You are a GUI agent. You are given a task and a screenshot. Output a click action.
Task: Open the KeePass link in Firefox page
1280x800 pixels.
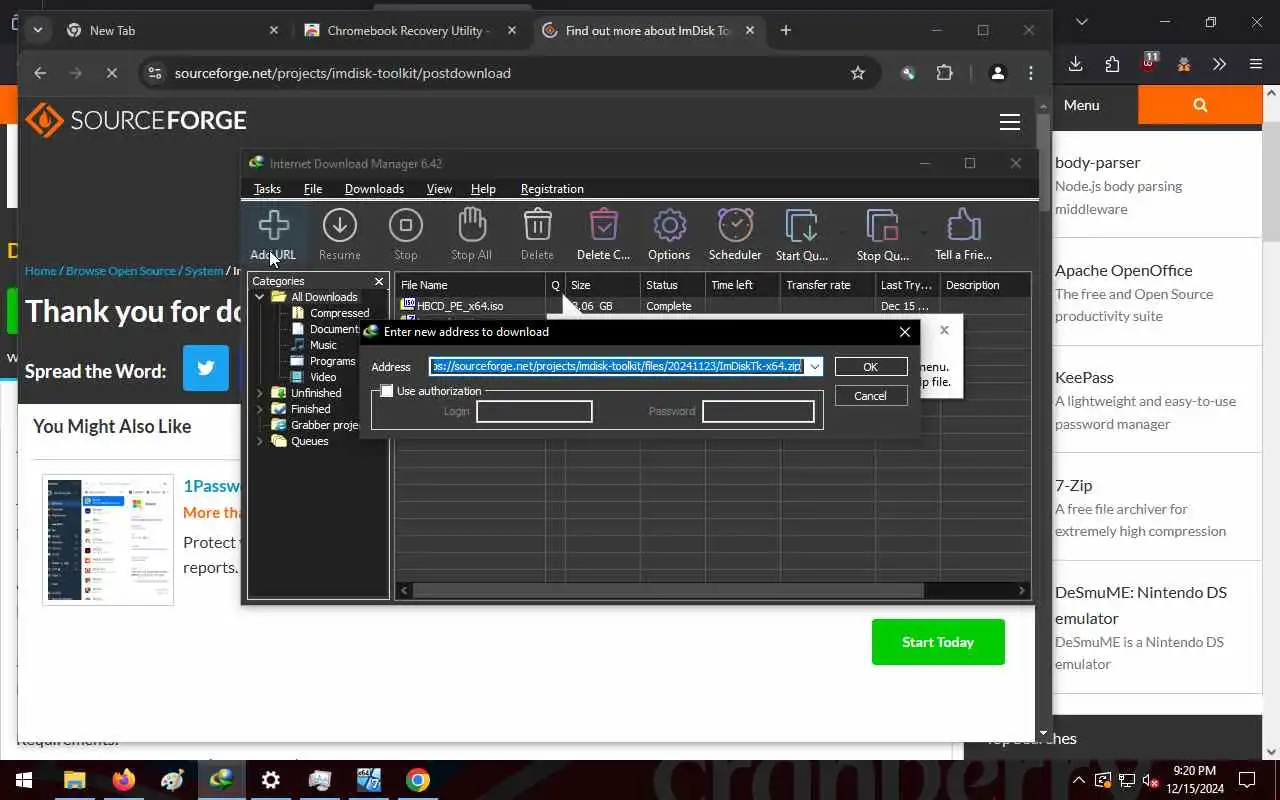click(x=1084, y=377)
